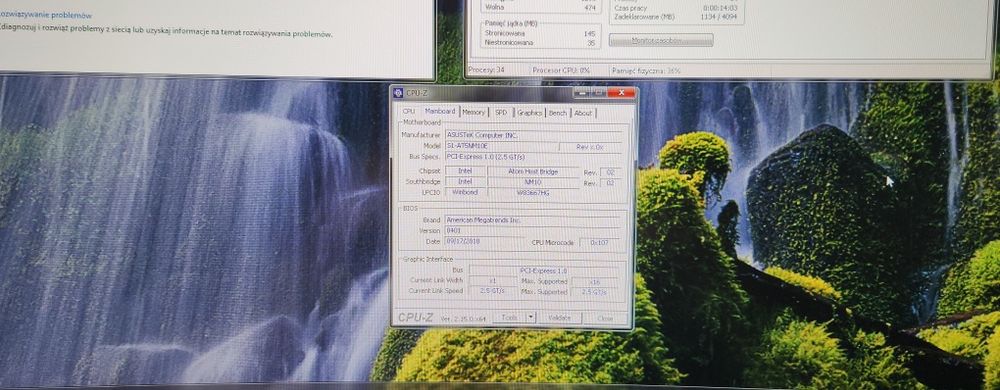Click Max. Supported link width x16
Screen dimensions: 1000x390
point(594,282)
